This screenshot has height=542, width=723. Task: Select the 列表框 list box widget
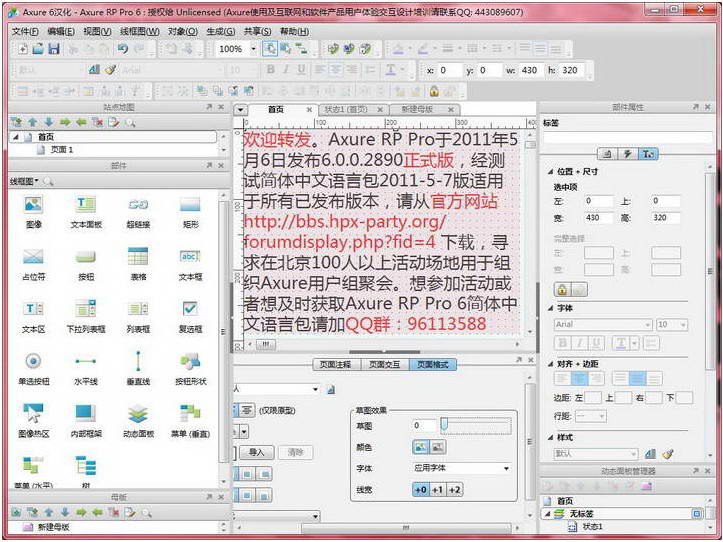click(138, 316)
